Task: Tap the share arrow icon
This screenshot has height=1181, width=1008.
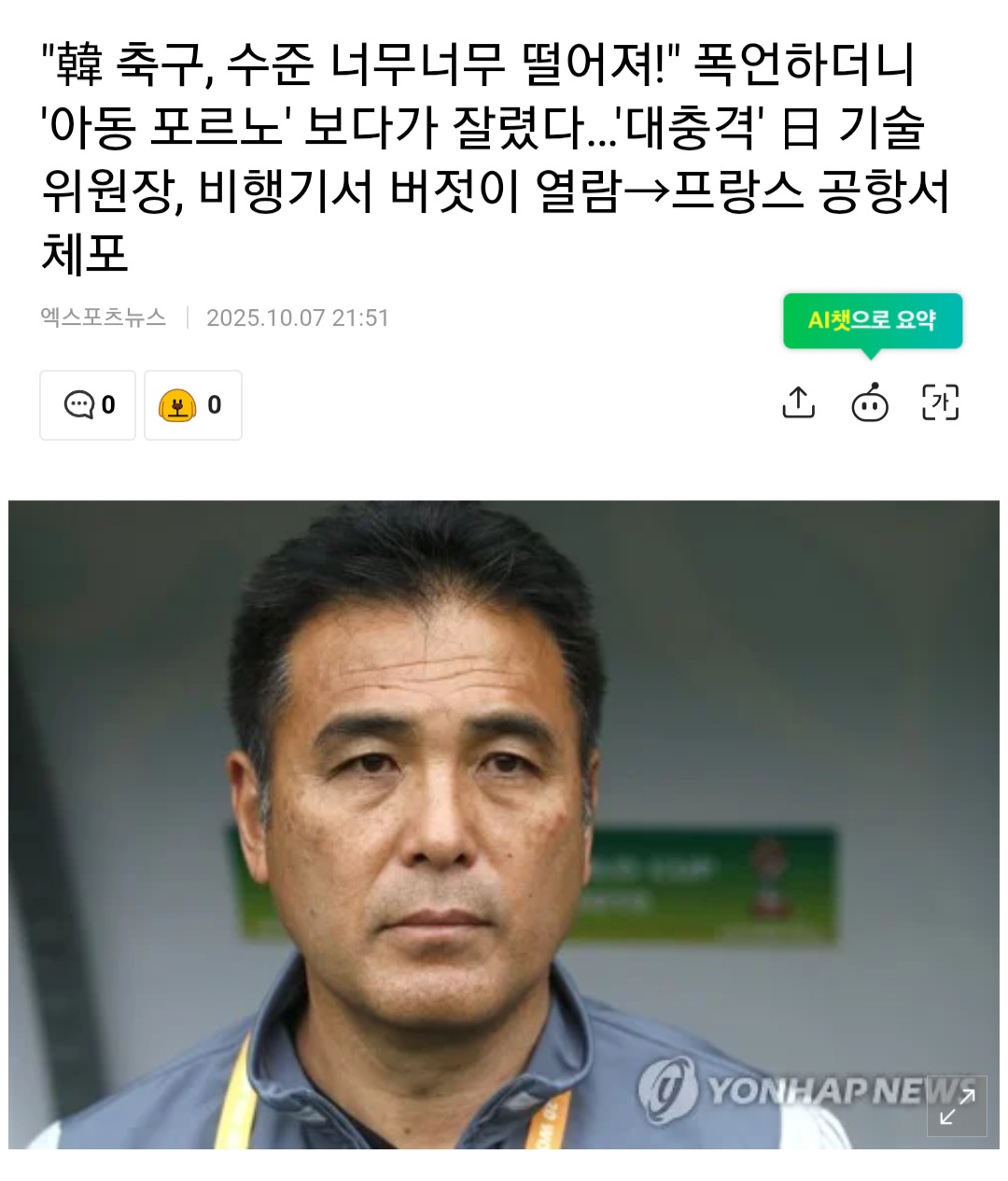Action: point(798,402)
